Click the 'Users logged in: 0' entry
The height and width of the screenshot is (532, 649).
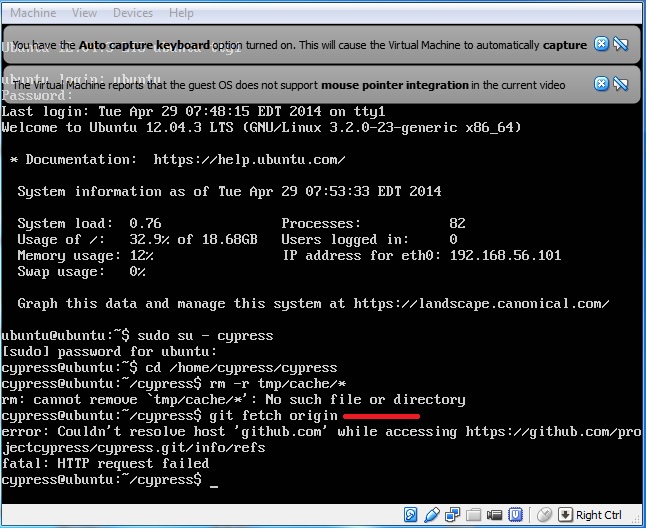coord(369,240)
